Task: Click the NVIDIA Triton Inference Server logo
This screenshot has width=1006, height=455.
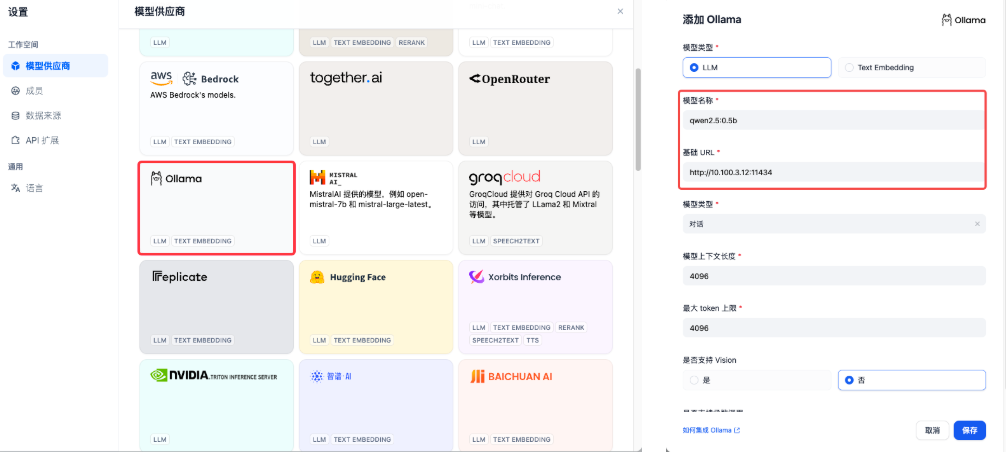Action: point(214,376)
